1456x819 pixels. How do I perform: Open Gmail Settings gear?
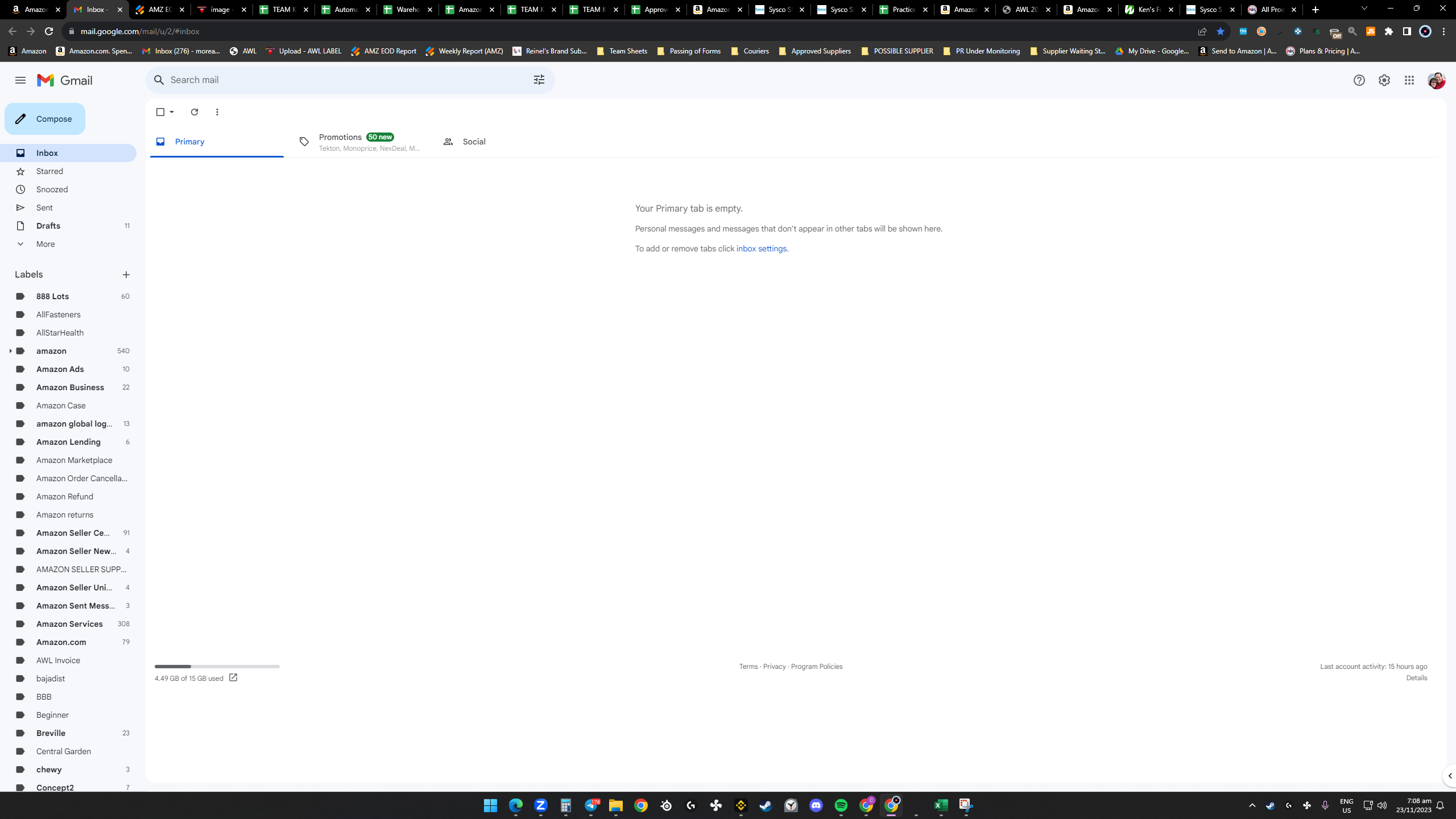click(x=1384, y=80)
